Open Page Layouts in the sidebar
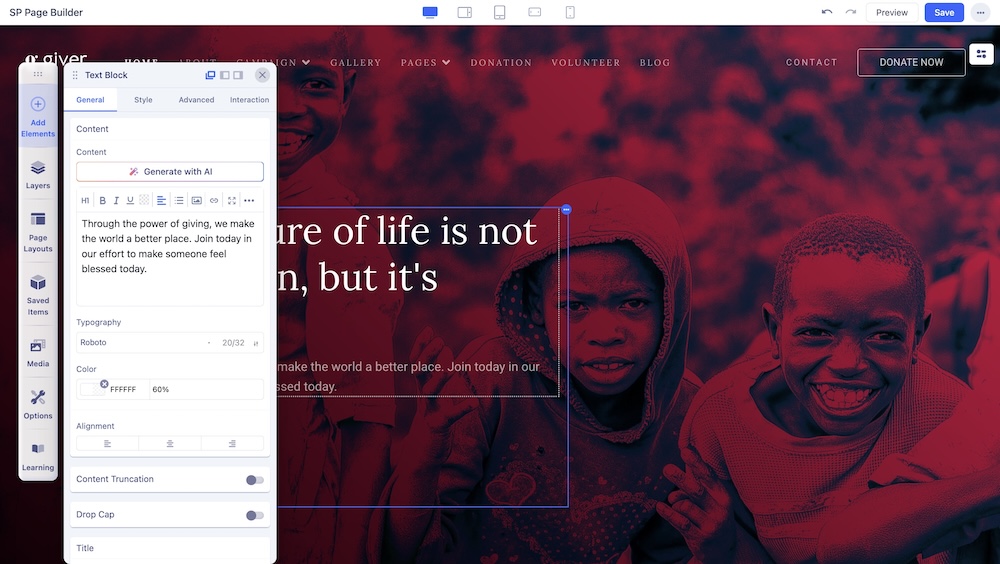This screenshot has width=1000, height=564. pyautogui.click(x=38, y=232)
